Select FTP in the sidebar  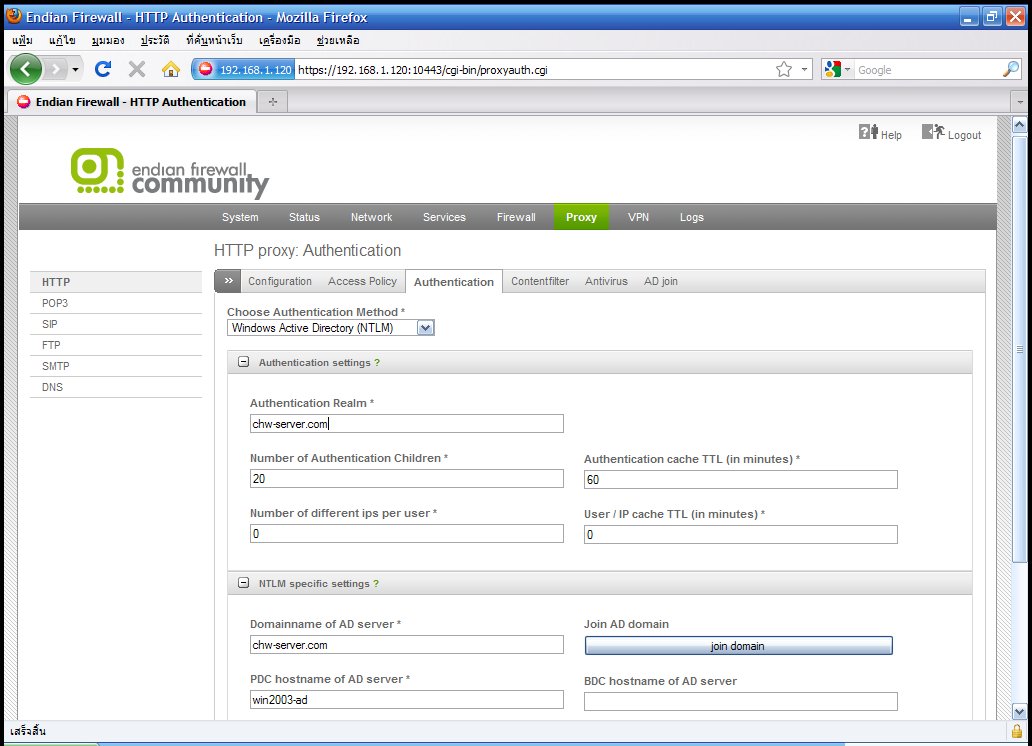116,345
